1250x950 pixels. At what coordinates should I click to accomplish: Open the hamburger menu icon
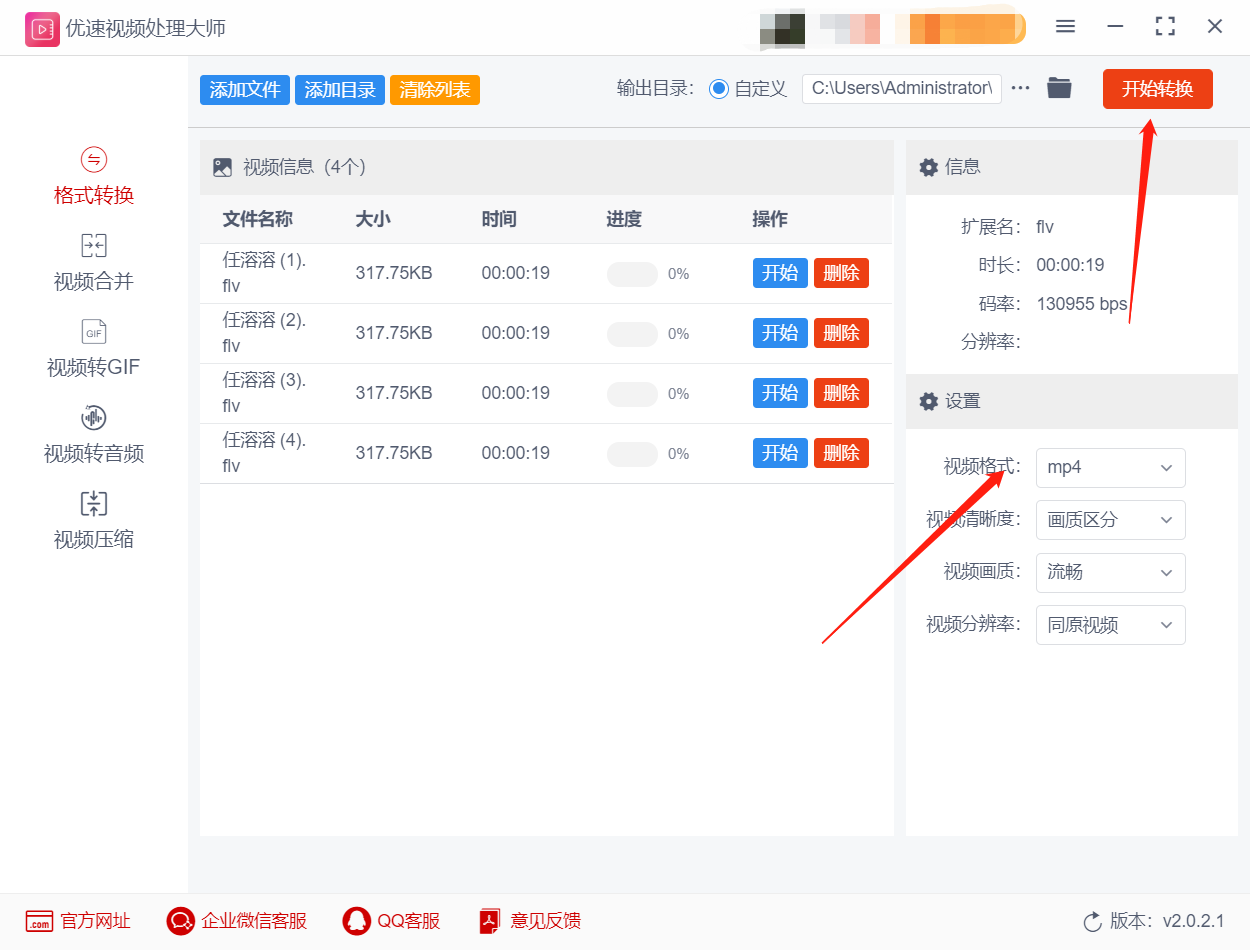click(x=1065, y=27)
